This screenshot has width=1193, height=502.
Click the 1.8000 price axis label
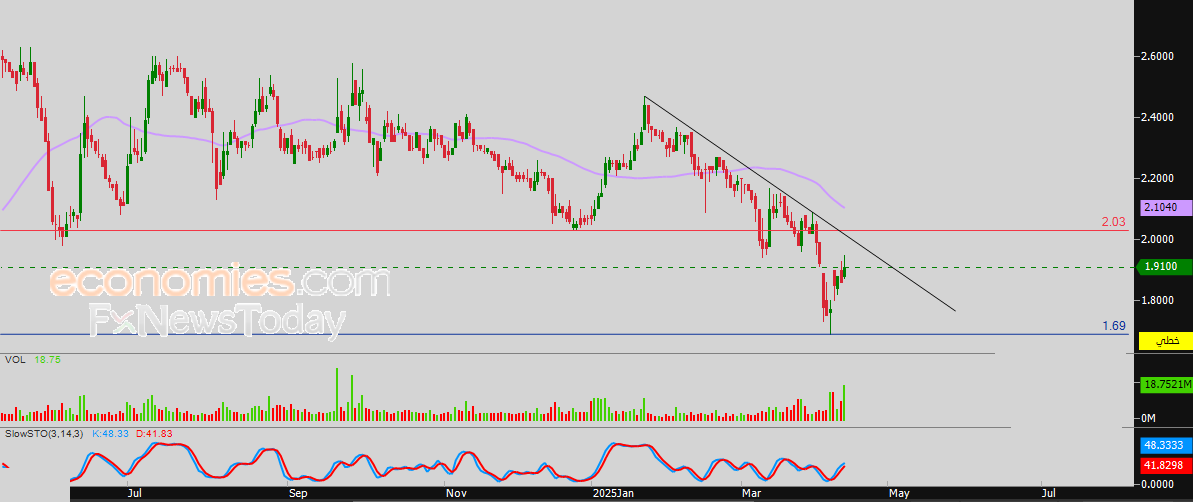point(1157,300)
